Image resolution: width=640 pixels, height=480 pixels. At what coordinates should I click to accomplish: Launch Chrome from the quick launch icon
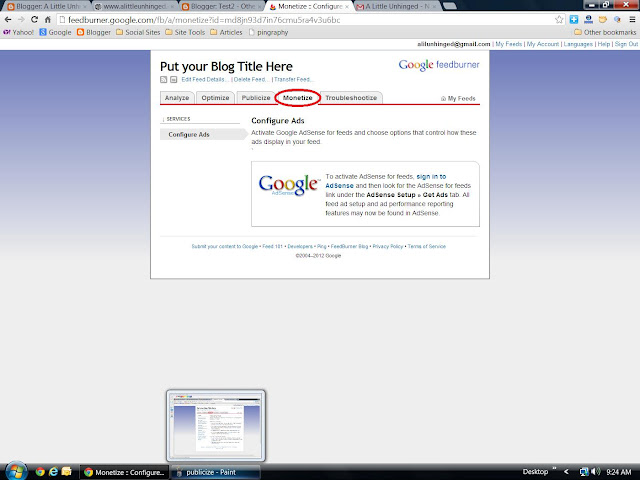point(40,472)
